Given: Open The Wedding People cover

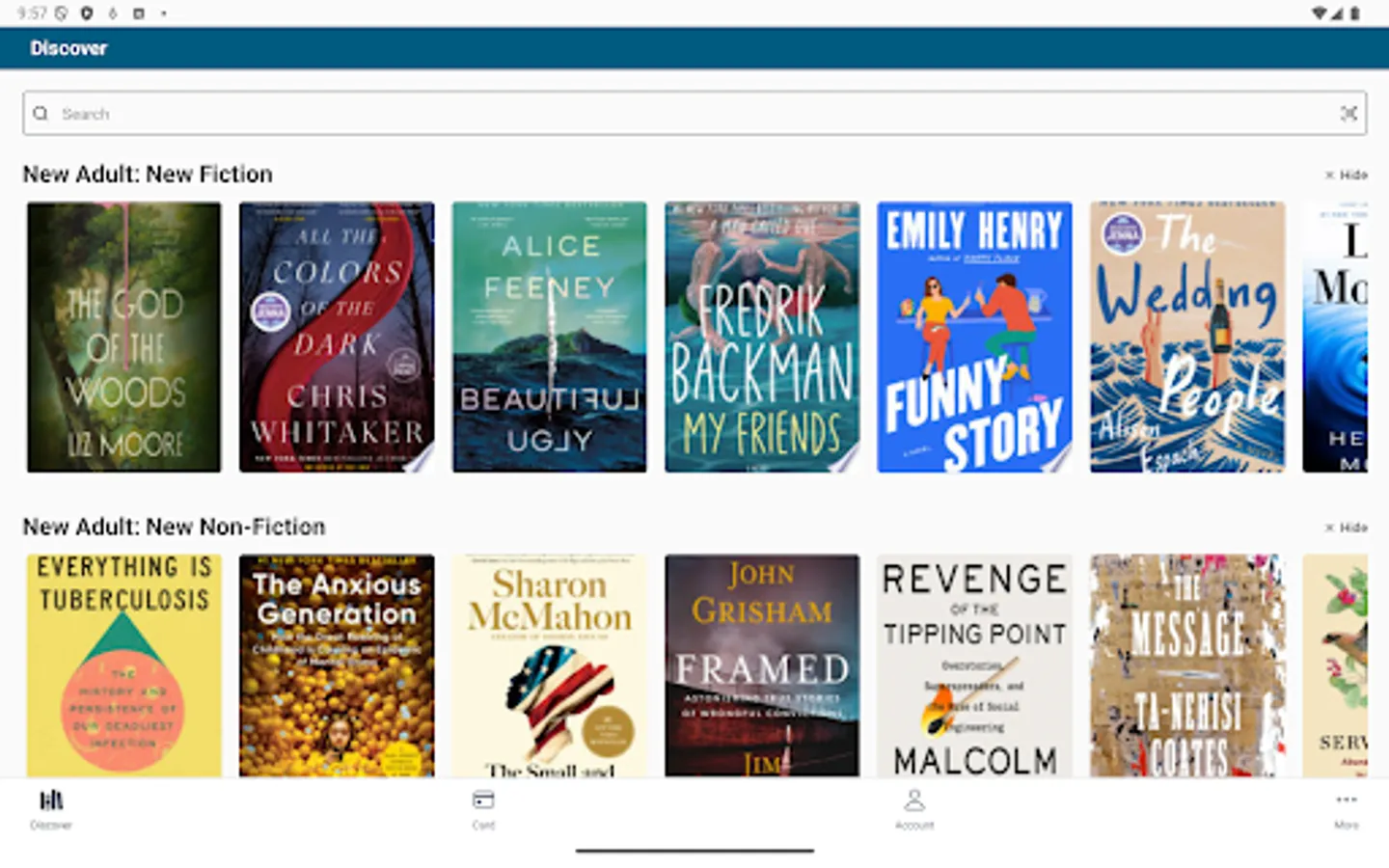Looking at the screenshot, I should click(1187, 337).
